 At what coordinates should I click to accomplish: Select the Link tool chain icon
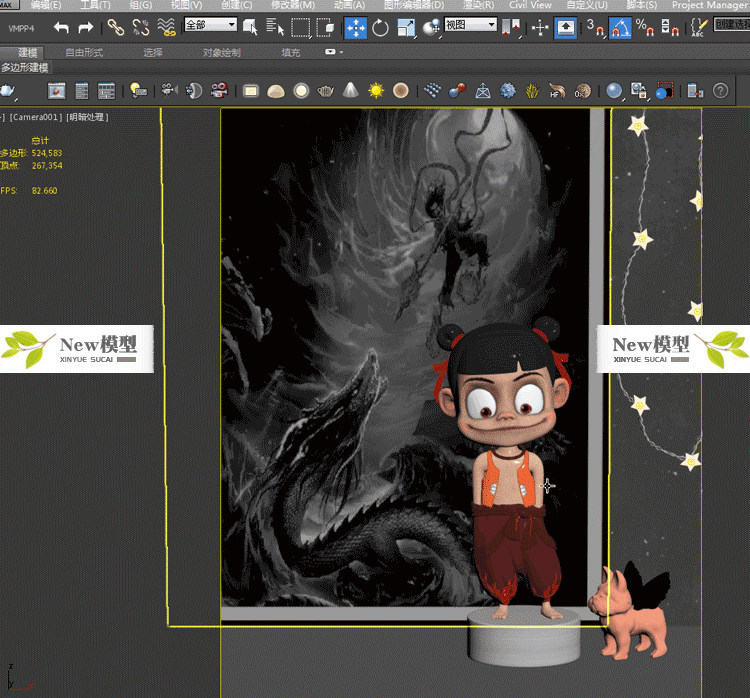point(116,27)
